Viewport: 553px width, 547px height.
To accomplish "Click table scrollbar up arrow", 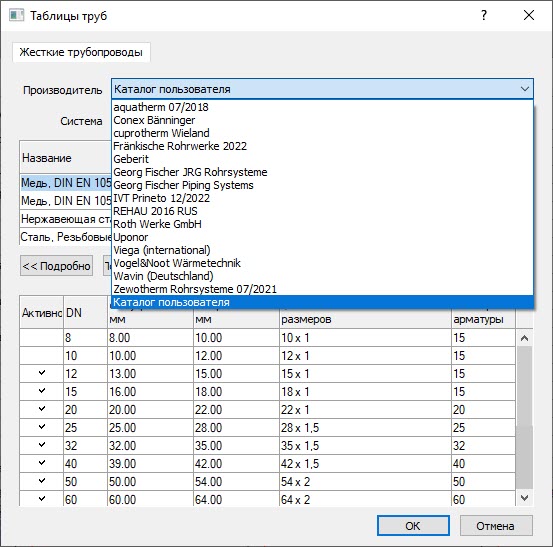I will pyautogui.click(x=524, y=338).
